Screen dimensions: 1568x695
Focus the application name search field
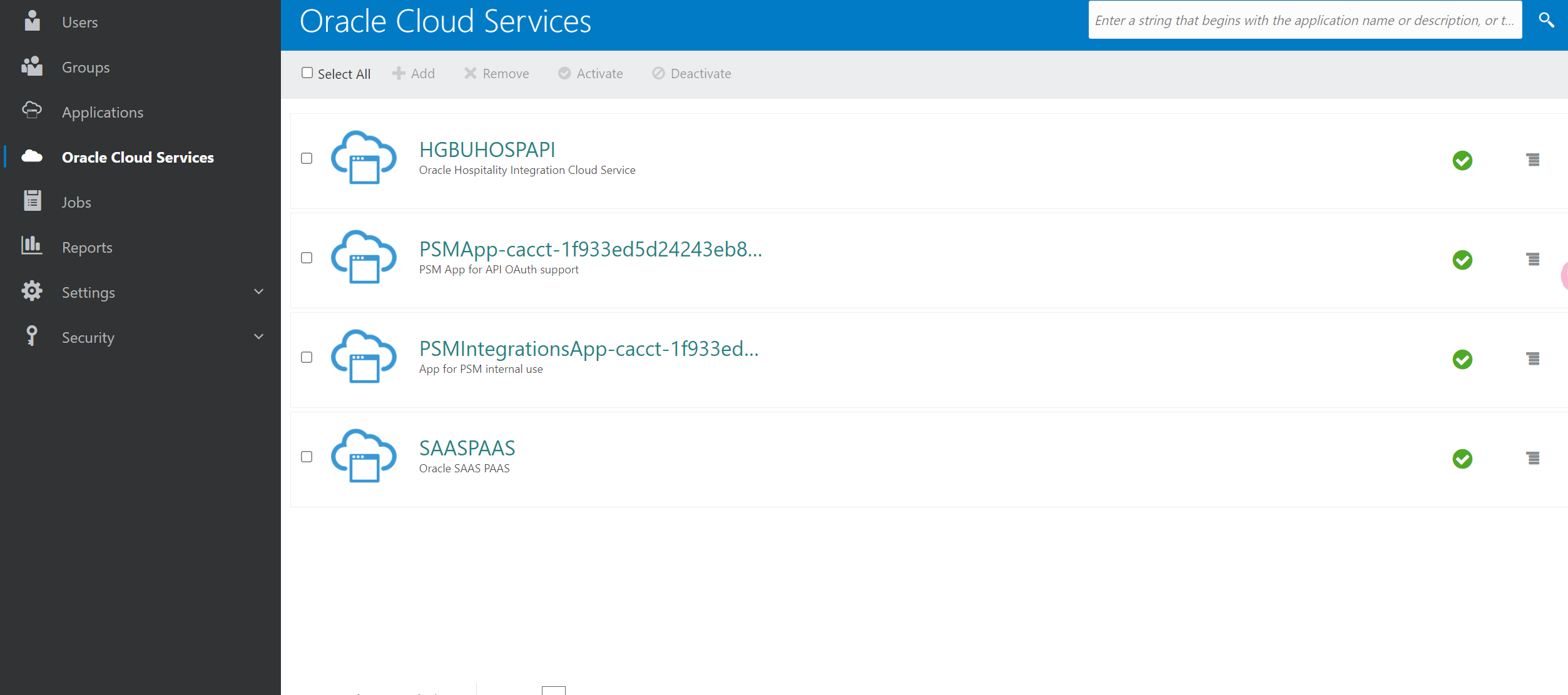pyautogui.click(x=1304, y=20)
